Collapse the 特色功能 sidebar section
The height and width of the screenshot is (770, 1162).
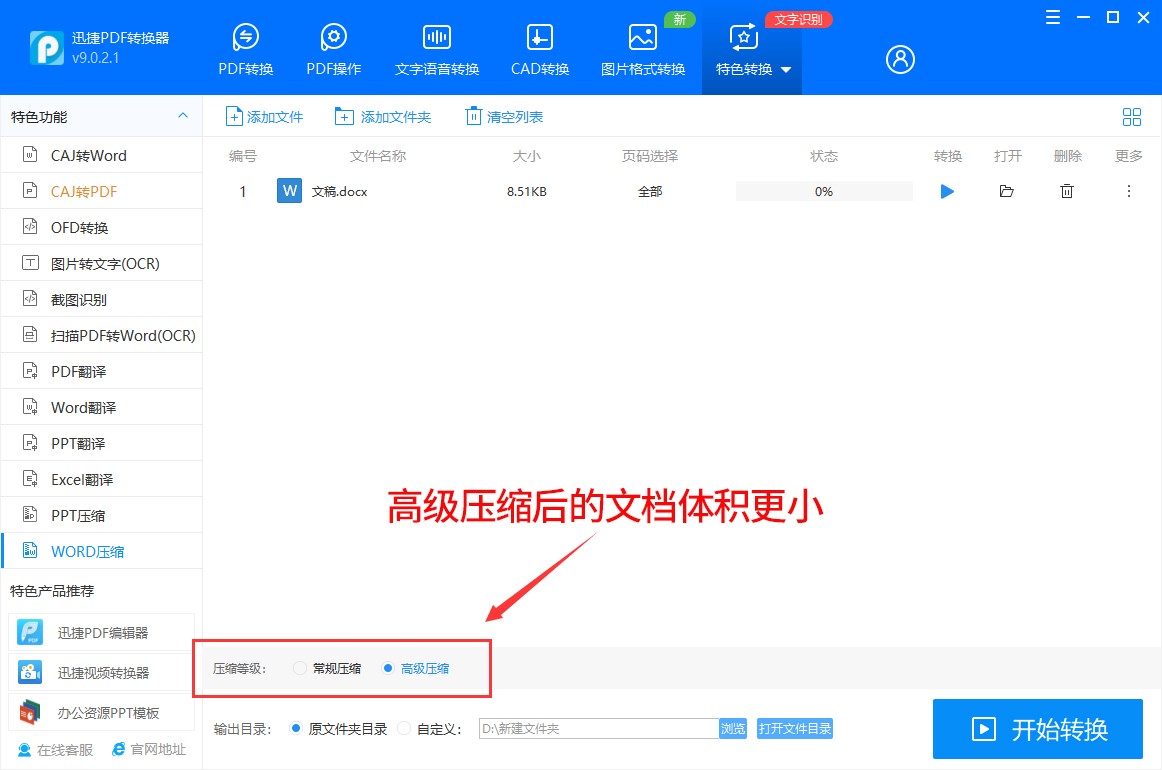tap(183, 116)
